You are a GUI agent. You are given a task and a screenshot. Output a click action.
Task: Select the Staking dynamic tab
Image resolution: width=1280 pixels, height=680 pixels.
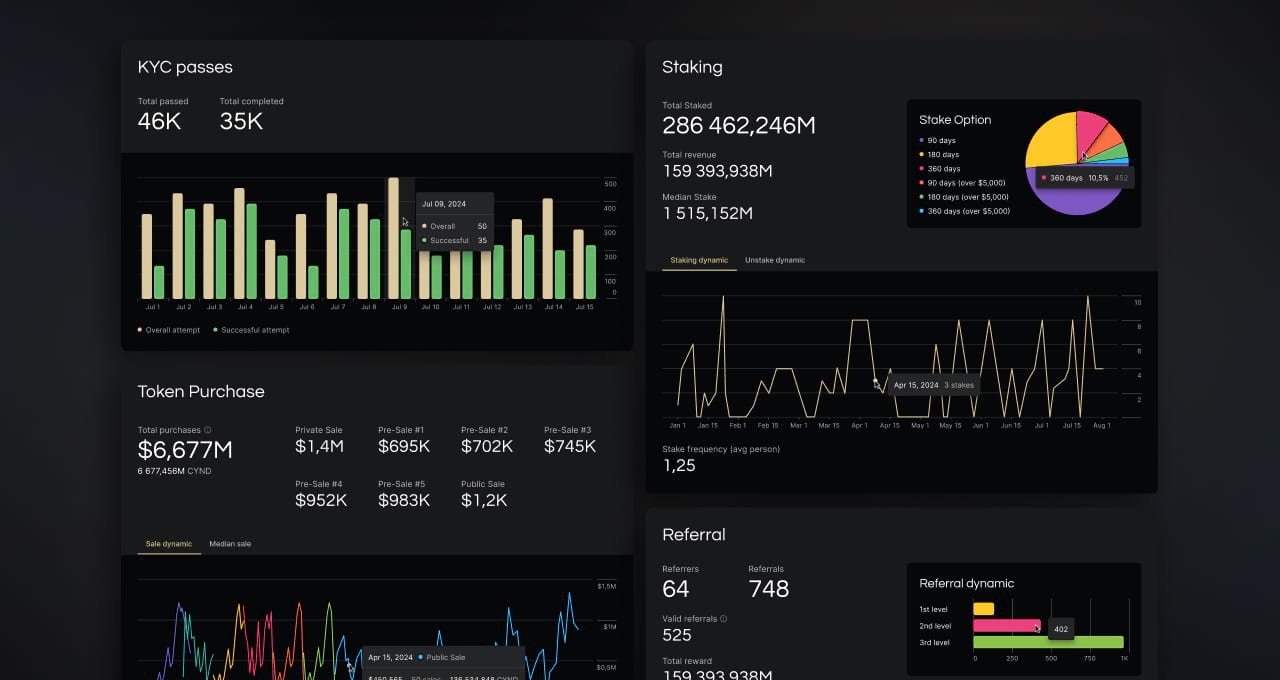[698, 260]
